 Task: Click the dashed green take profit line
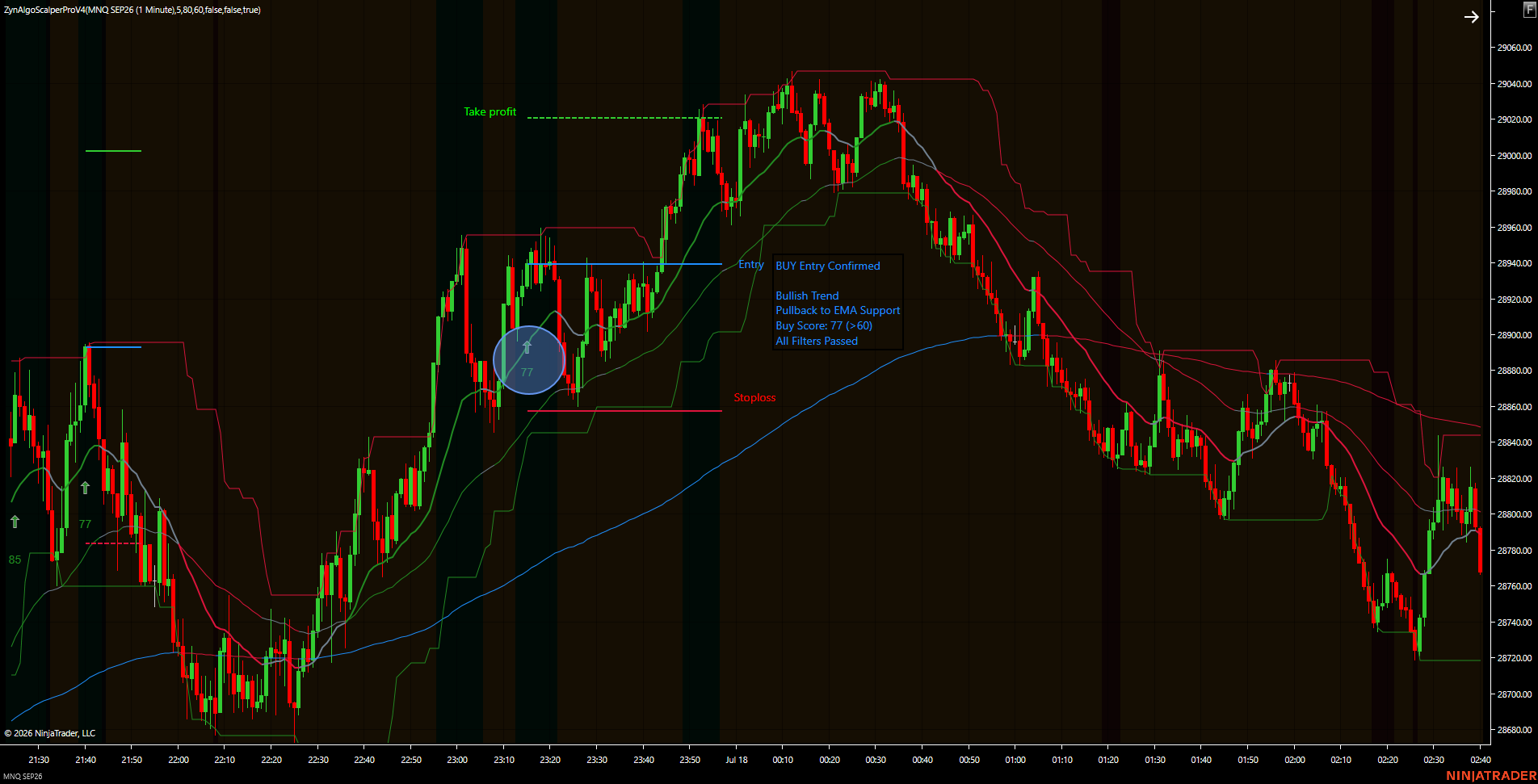[624, 118]
